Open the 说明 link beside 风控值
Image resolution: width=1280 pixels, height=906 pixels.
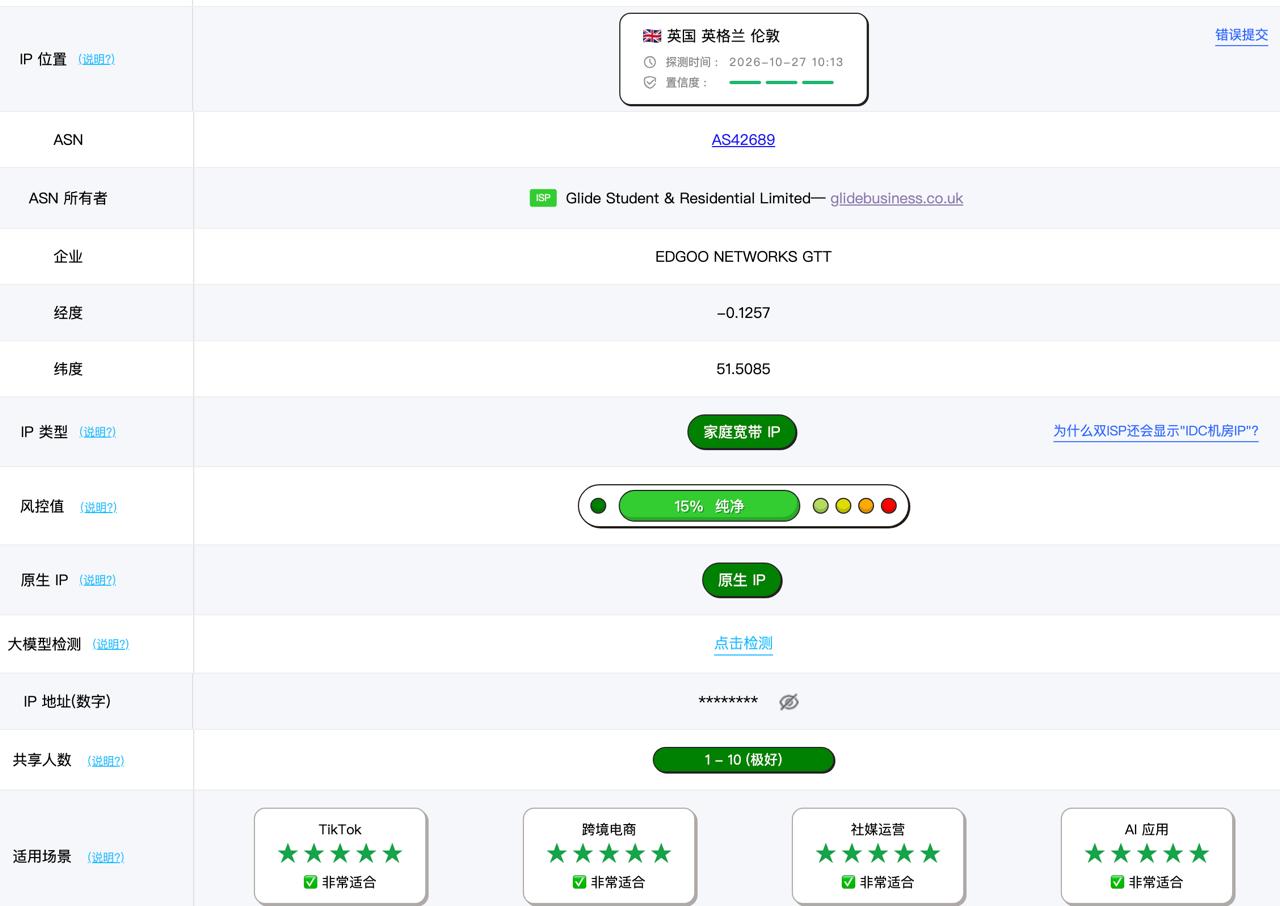(98, 507)
